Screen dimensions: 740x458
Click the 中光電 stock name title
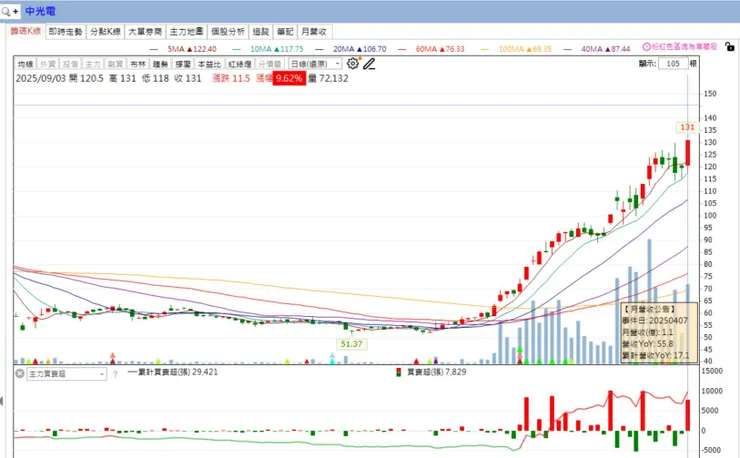pos(41,11)
